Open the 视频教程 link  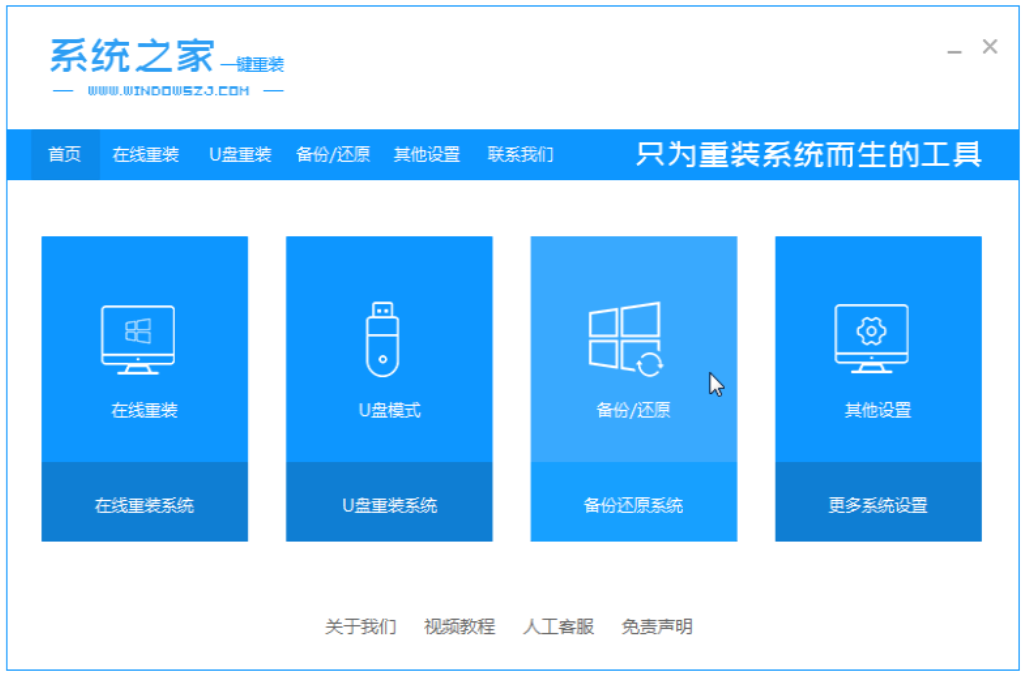click(x=459, y=627)
